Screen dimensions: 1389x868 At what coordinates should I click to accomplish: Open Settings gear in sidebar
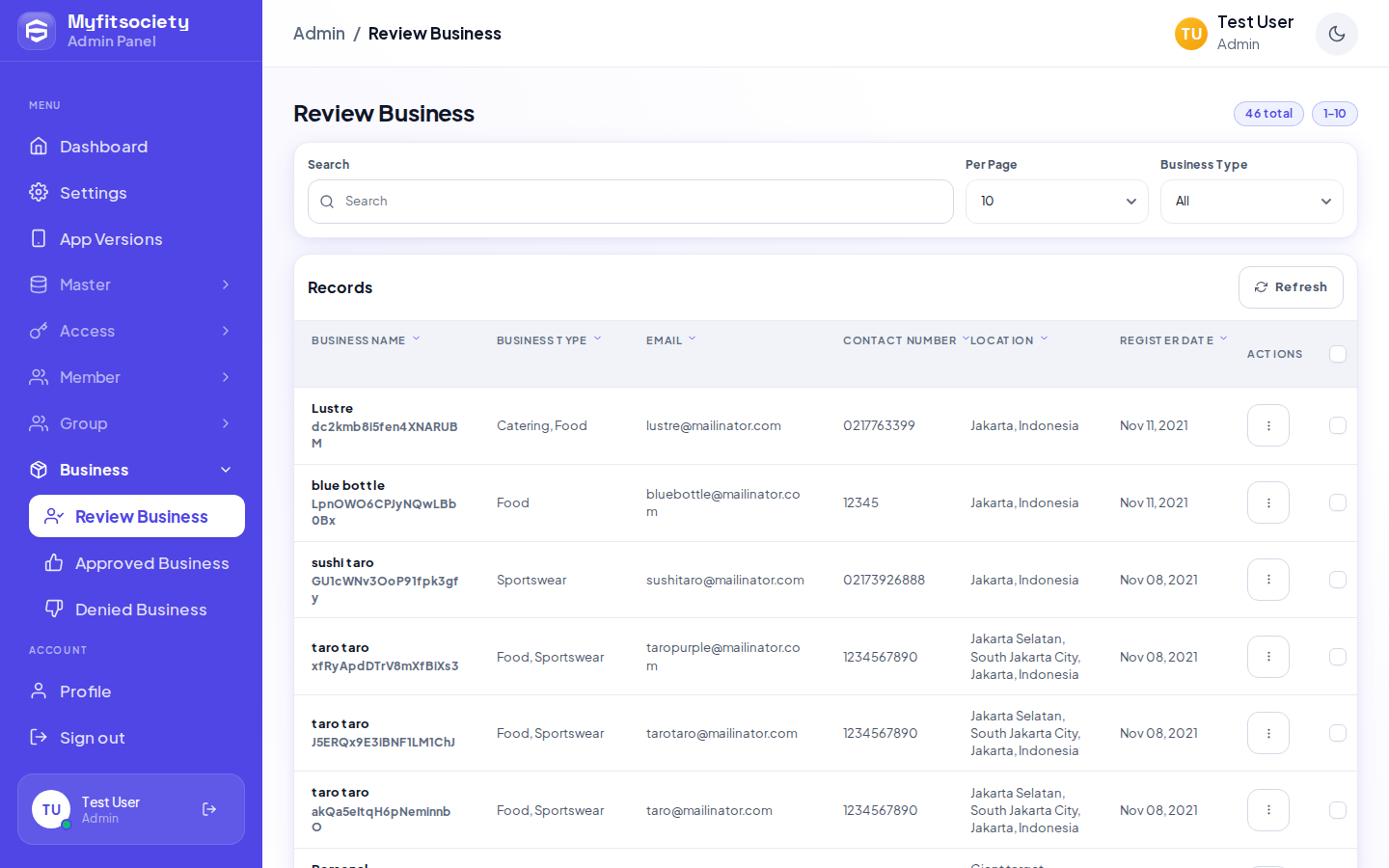(x=39, y=193)
